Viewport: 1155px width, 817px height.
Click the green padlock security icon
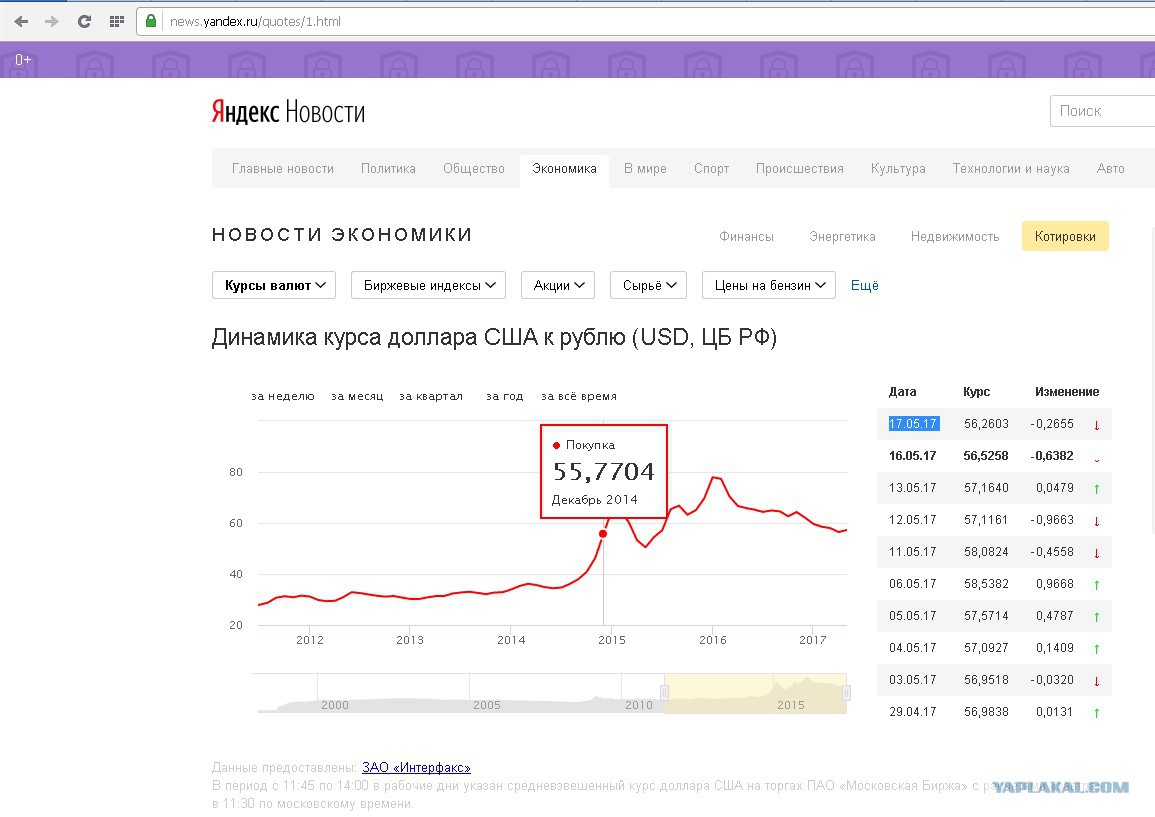tap(151, 21)
